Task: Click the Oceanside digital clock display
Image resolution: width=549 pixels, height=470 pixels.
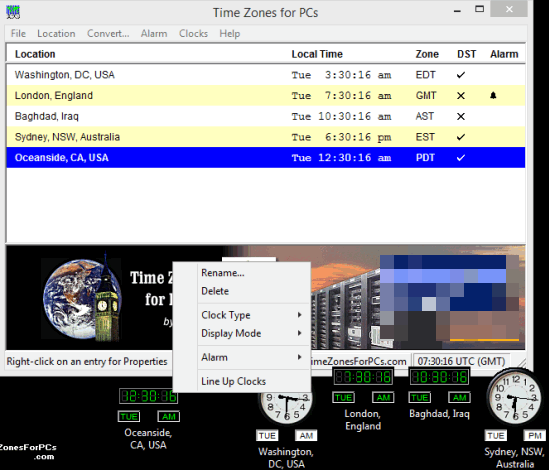Action: [x=148, y=396]
